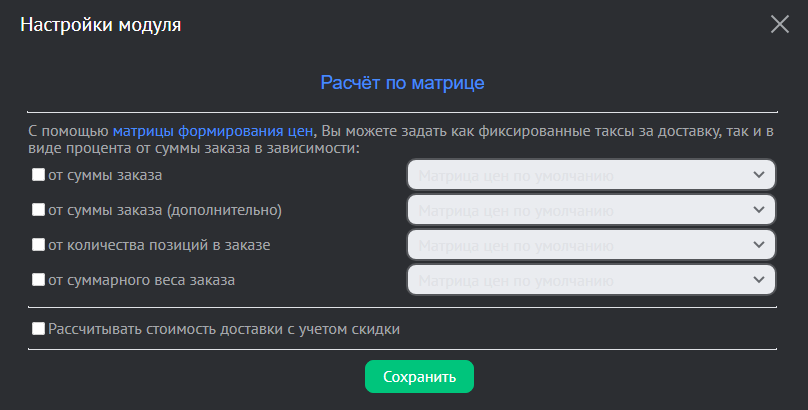Screen dimensions: 808x410
Task: Click the 'от суммарного веса заказа' label text
Action: 141,280
